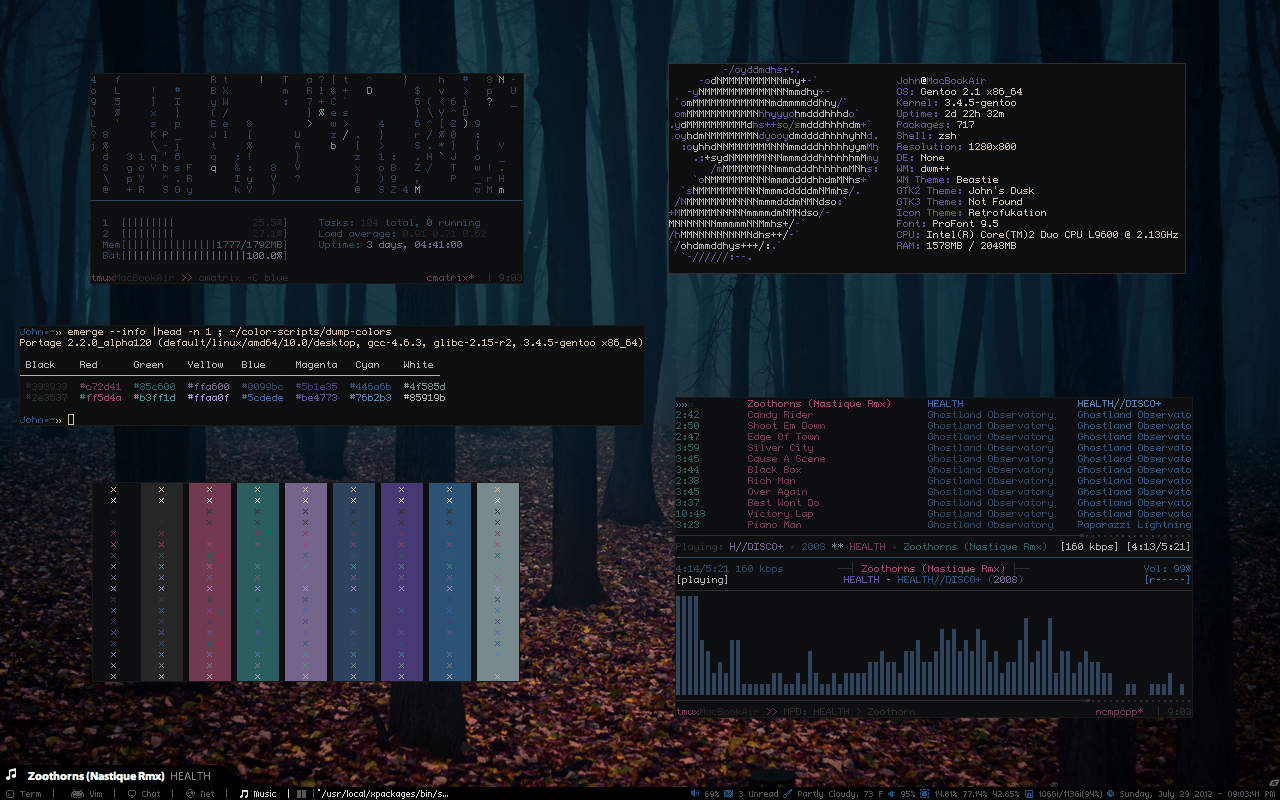Screen dimensions: 1280x800
Task: Click the weather icon beside Partly Cloudy
Action: coord(789,794)
